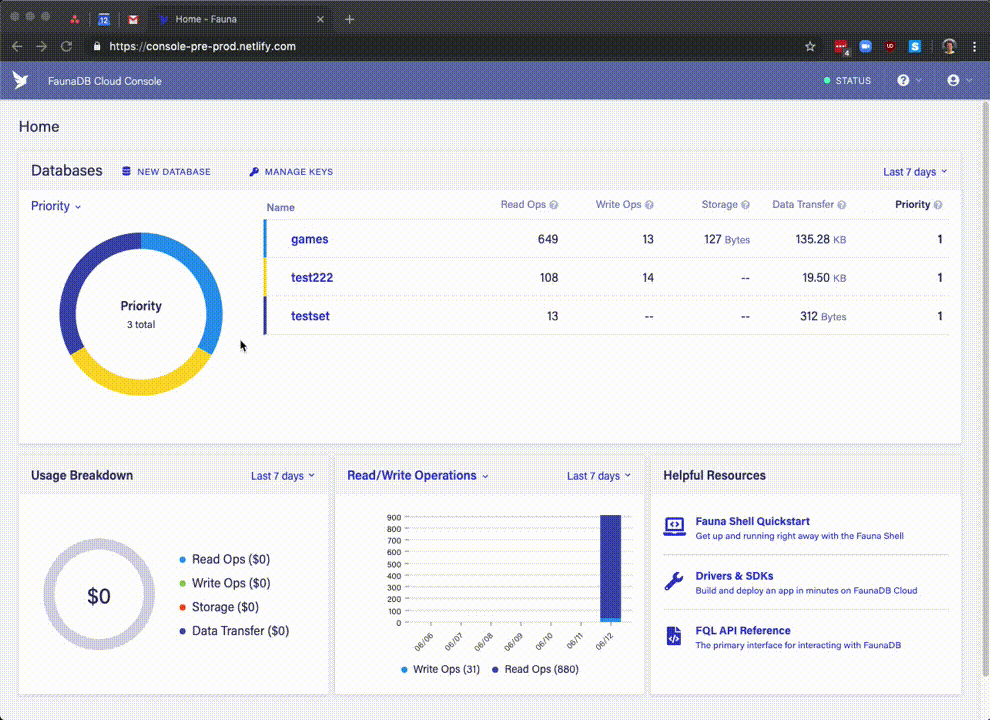
Task: Click Write Ops ($0) legend item
Action: [x=225, y=583]
